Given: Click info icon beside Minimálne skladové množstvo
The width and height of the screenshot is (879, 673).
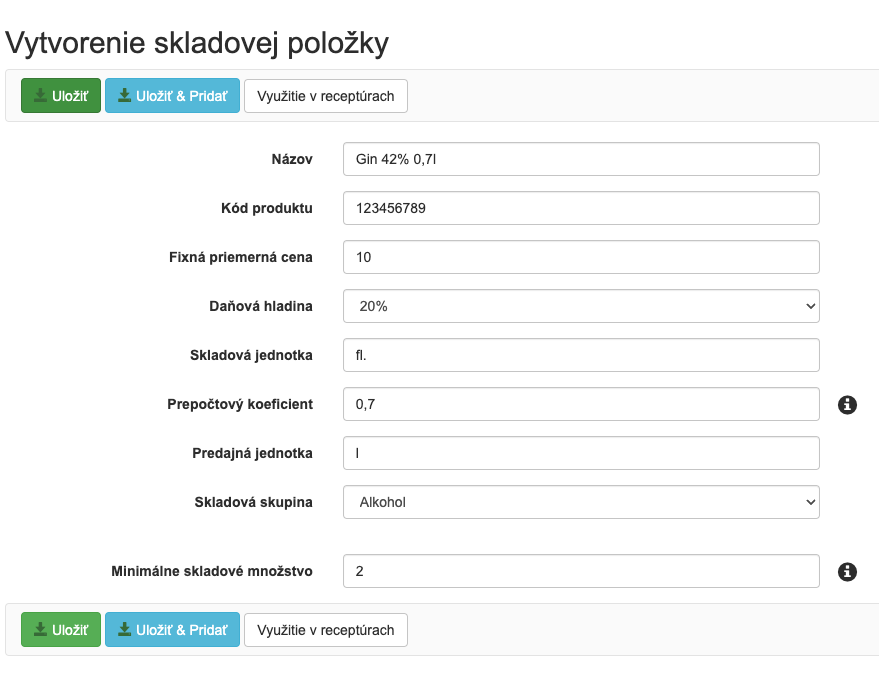Looking at the screenshot, I should [x=847, y=572].
